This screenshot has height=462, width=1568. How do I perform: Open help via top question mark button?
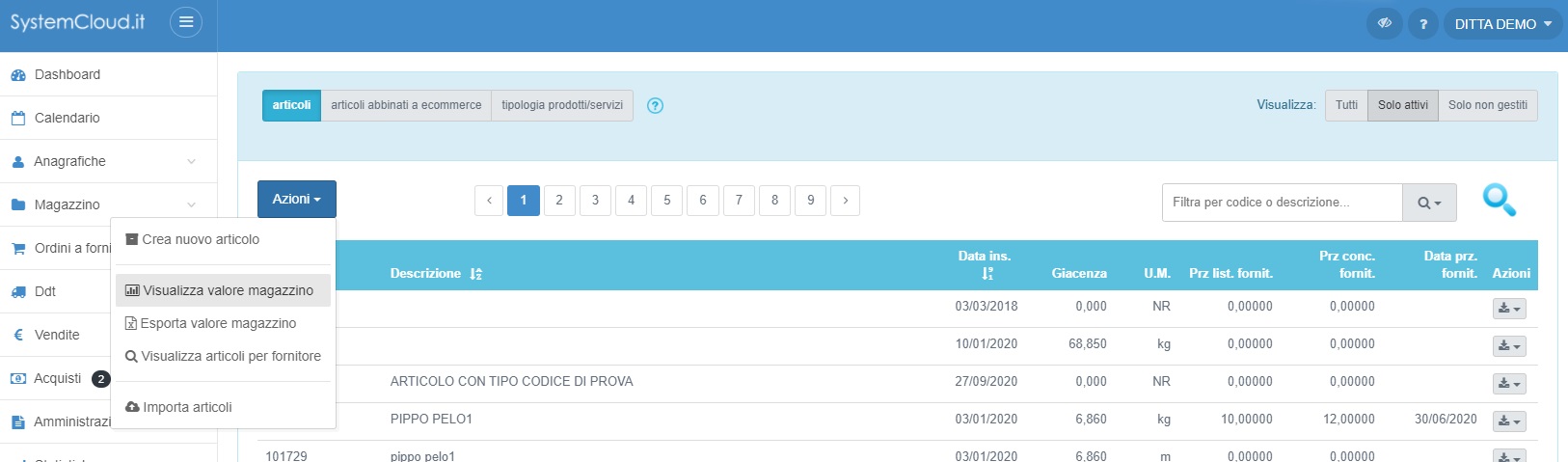(x=1422, y=24)
